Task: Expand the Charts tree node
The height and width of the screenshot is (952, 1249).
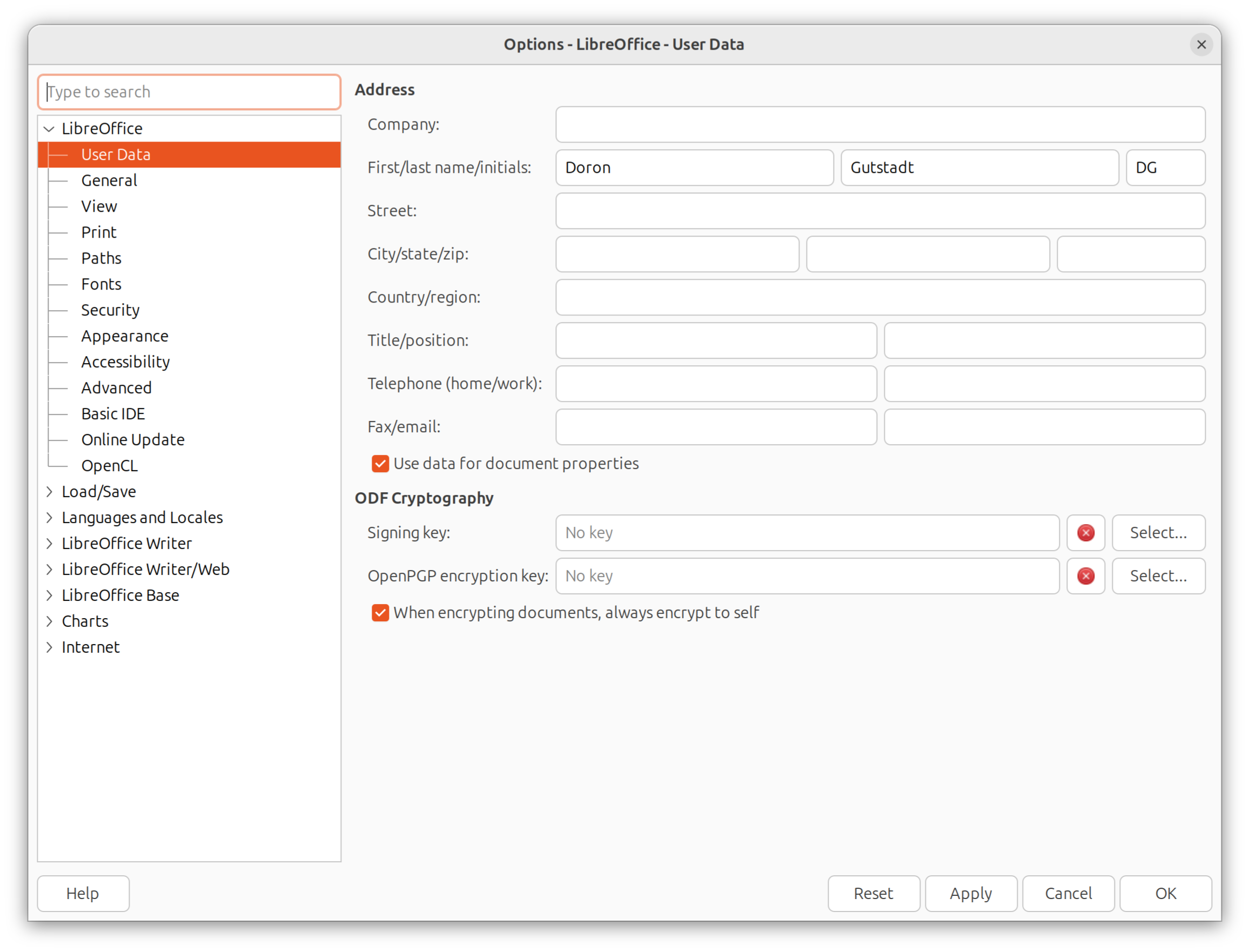Action: 49,621
